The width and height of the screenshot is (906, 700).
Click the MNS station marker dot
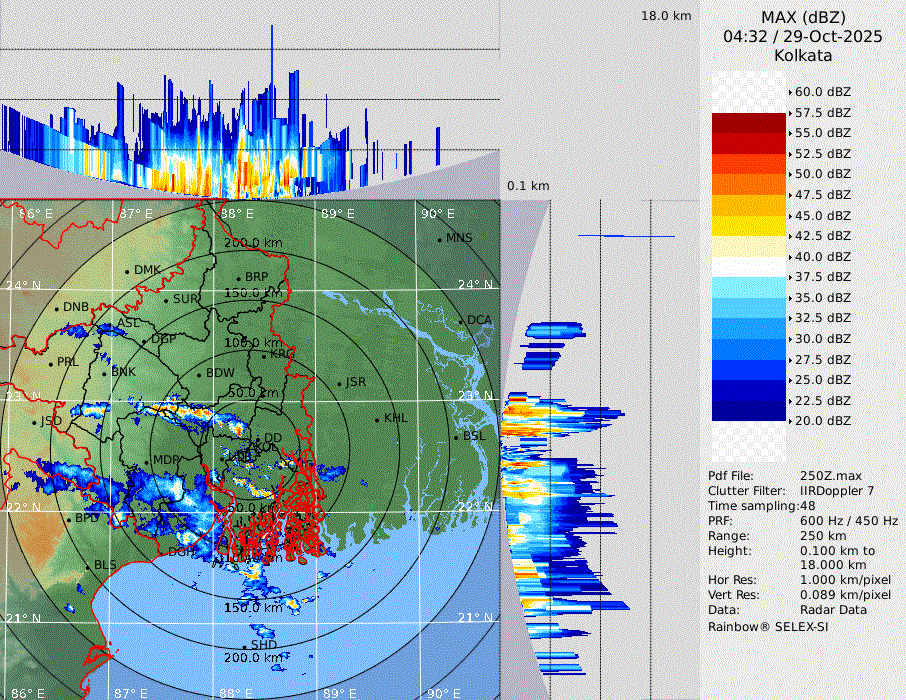tap(439, 239)
